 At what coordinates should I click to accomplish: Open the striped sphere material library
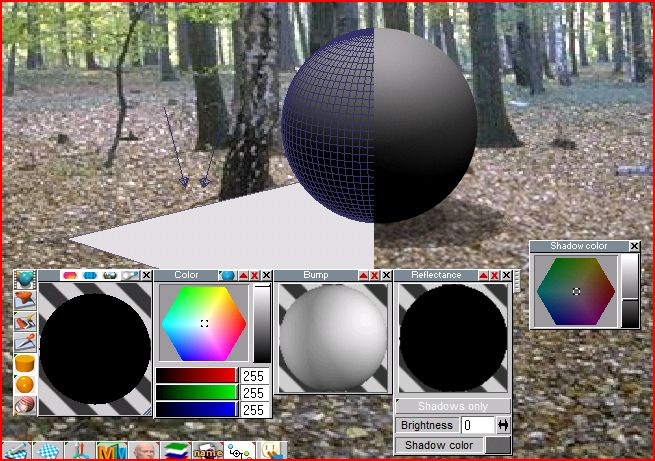pyautogui.click(x=25, y=405)
